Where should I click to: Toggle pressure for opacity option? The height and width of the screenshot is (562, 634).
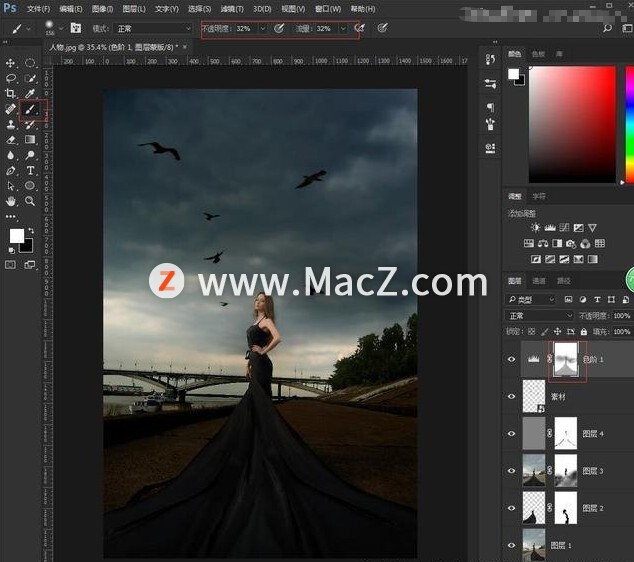click(279, 28)
